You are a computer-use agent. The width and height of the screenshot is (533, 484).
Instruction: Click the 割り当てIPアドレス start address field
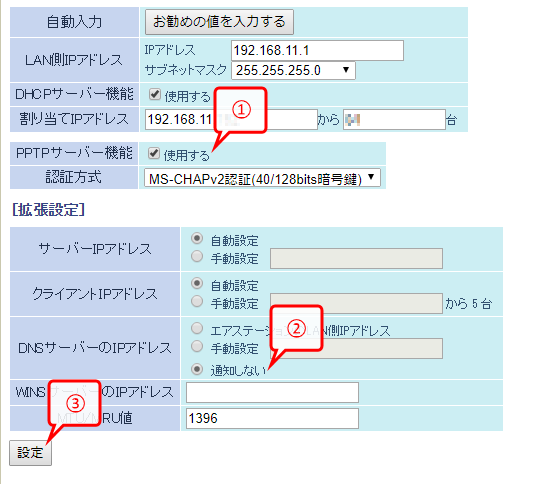tap(231, 119)
